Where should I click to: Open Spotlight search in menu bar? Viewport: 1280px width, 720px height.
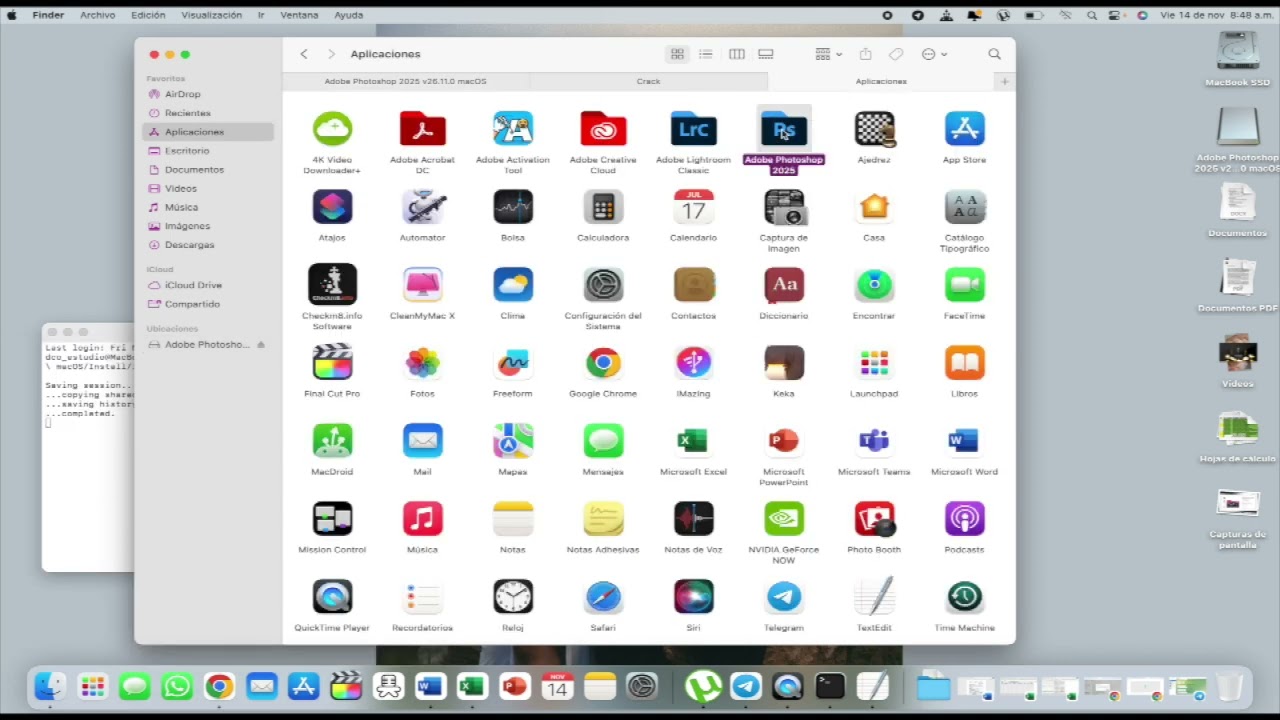(1092, 15)
